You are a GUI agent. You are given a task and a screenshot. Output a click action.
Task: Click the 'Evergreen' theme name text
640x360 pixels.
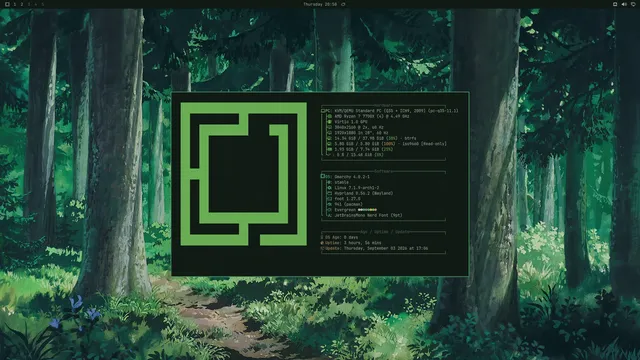click(345, 210)
